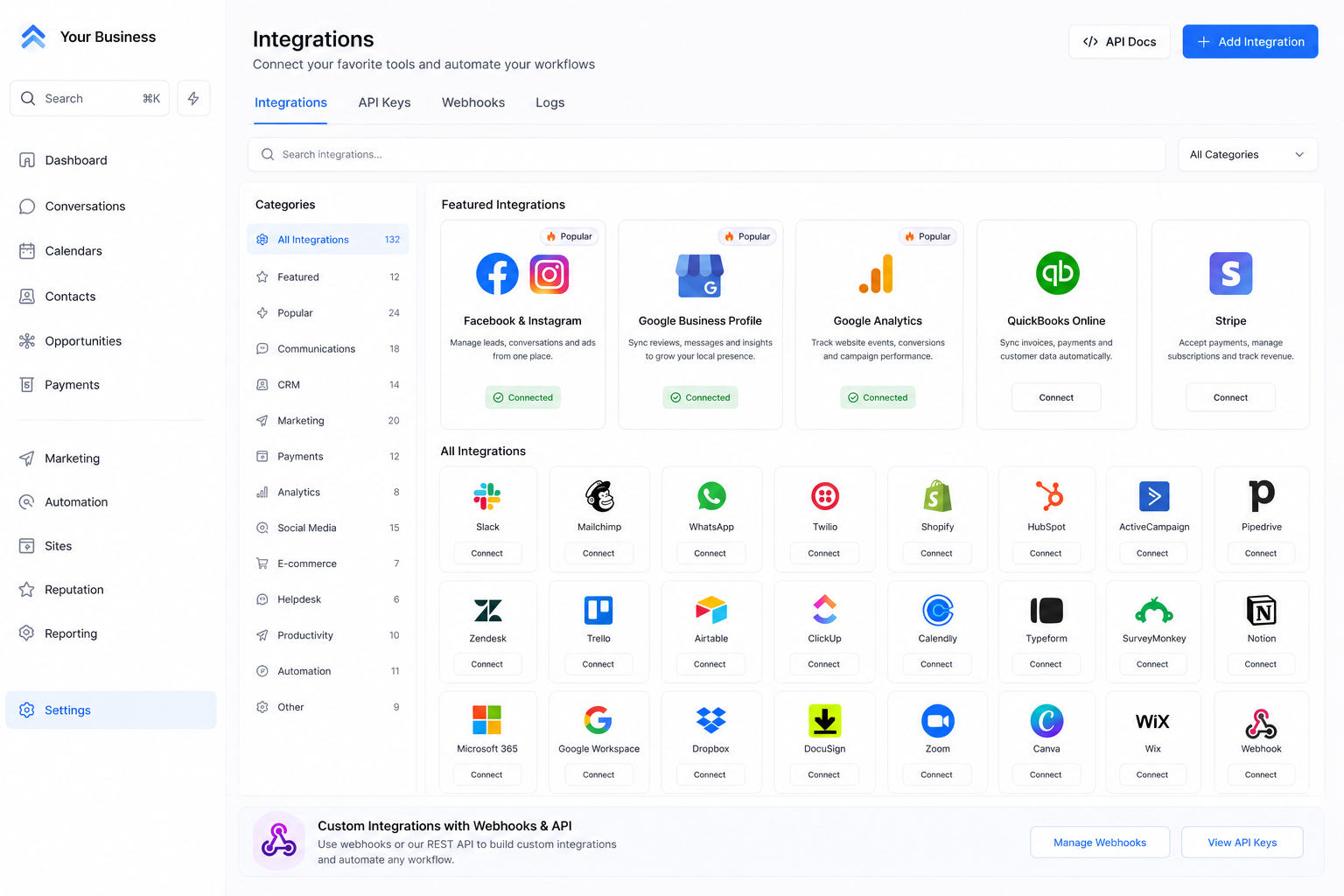Click the Zoom logo icon
Image resolution: width=1344 pixels, height=896 pixels.
[x=938, y=720]
